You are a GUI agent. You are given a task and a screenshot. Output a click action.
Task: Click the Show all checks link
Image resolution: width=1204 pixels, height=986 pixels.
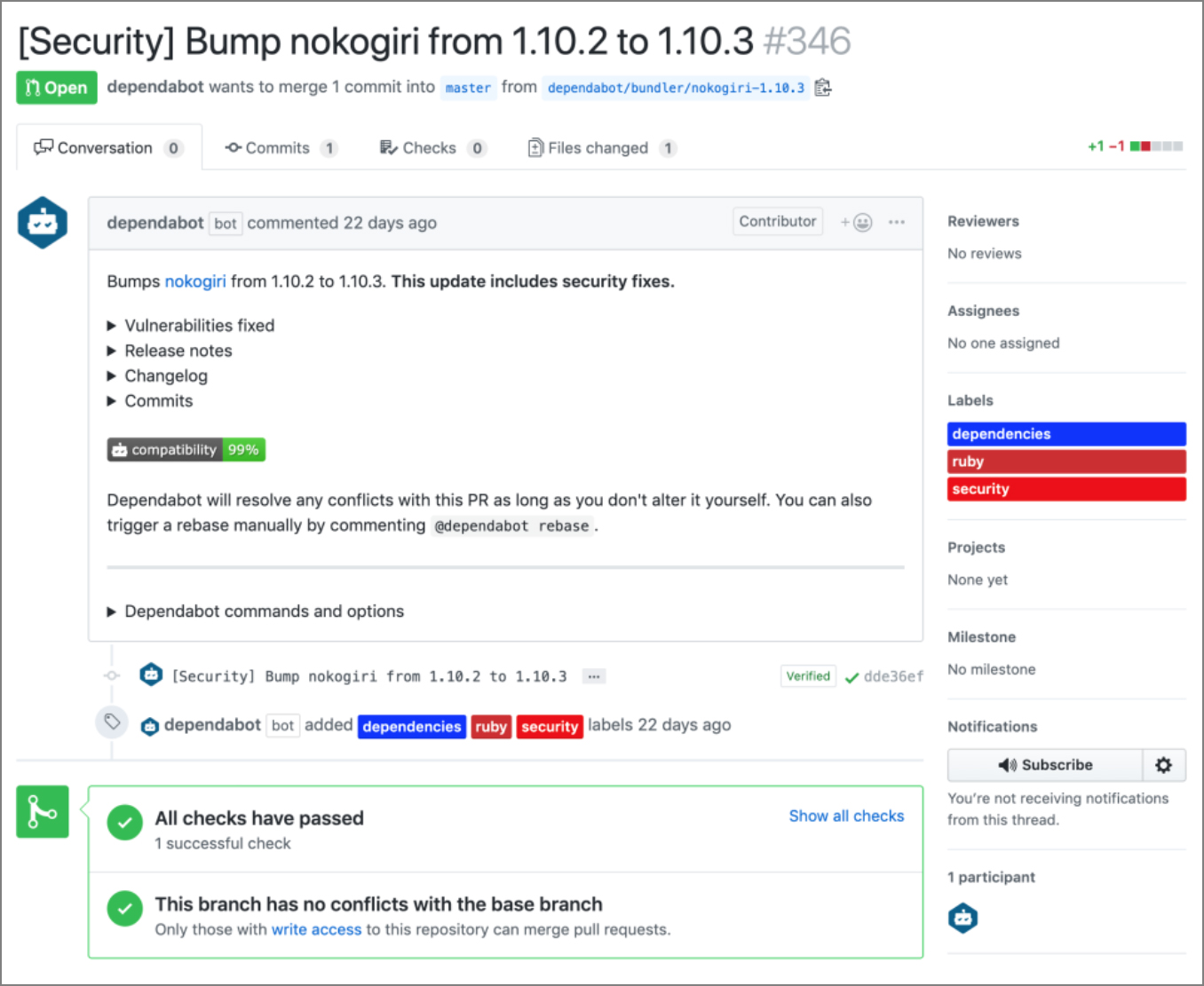click(x=845, y=816)
